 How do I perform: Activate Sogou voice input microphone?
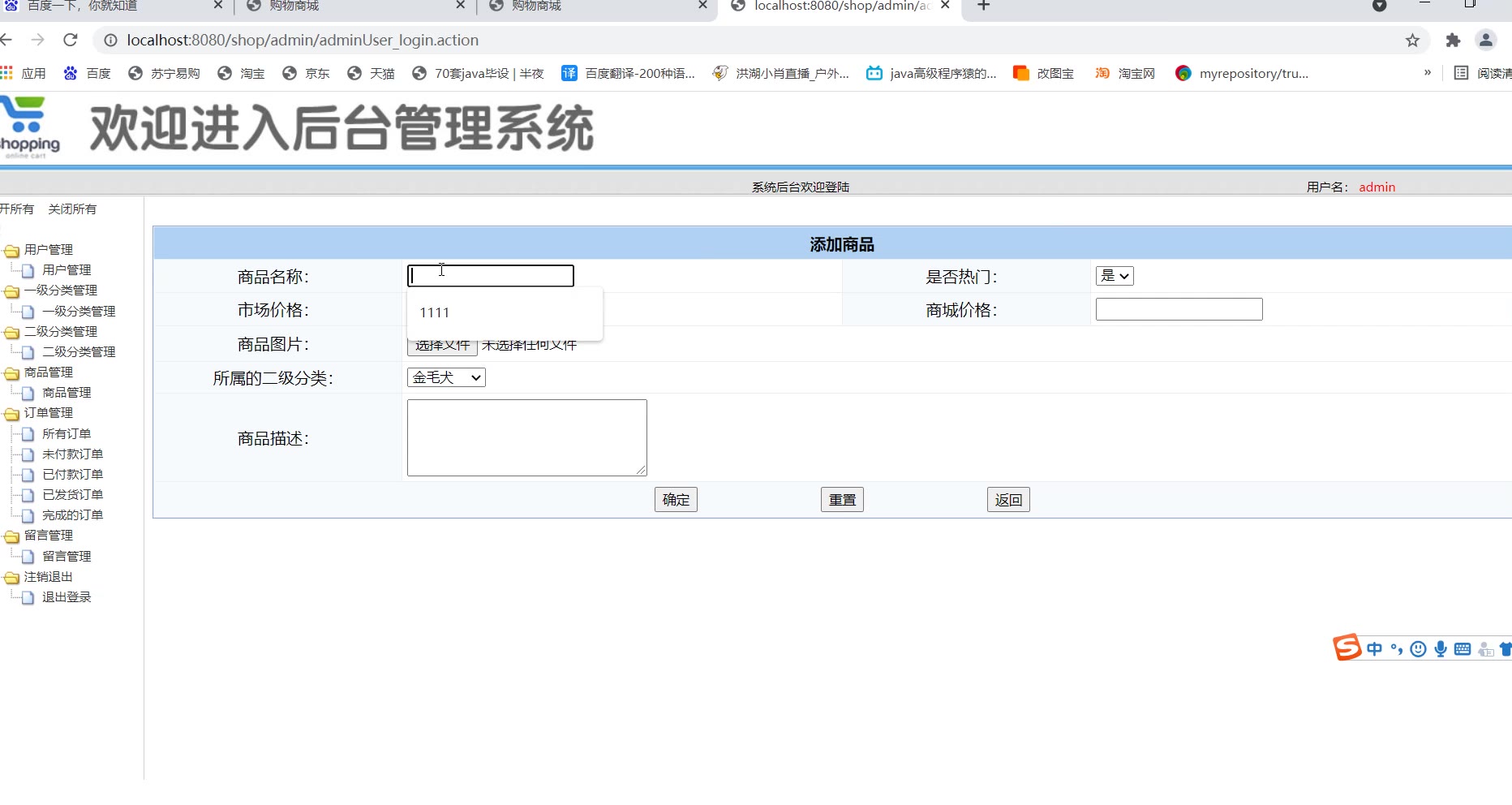(x=1441, y=649)
